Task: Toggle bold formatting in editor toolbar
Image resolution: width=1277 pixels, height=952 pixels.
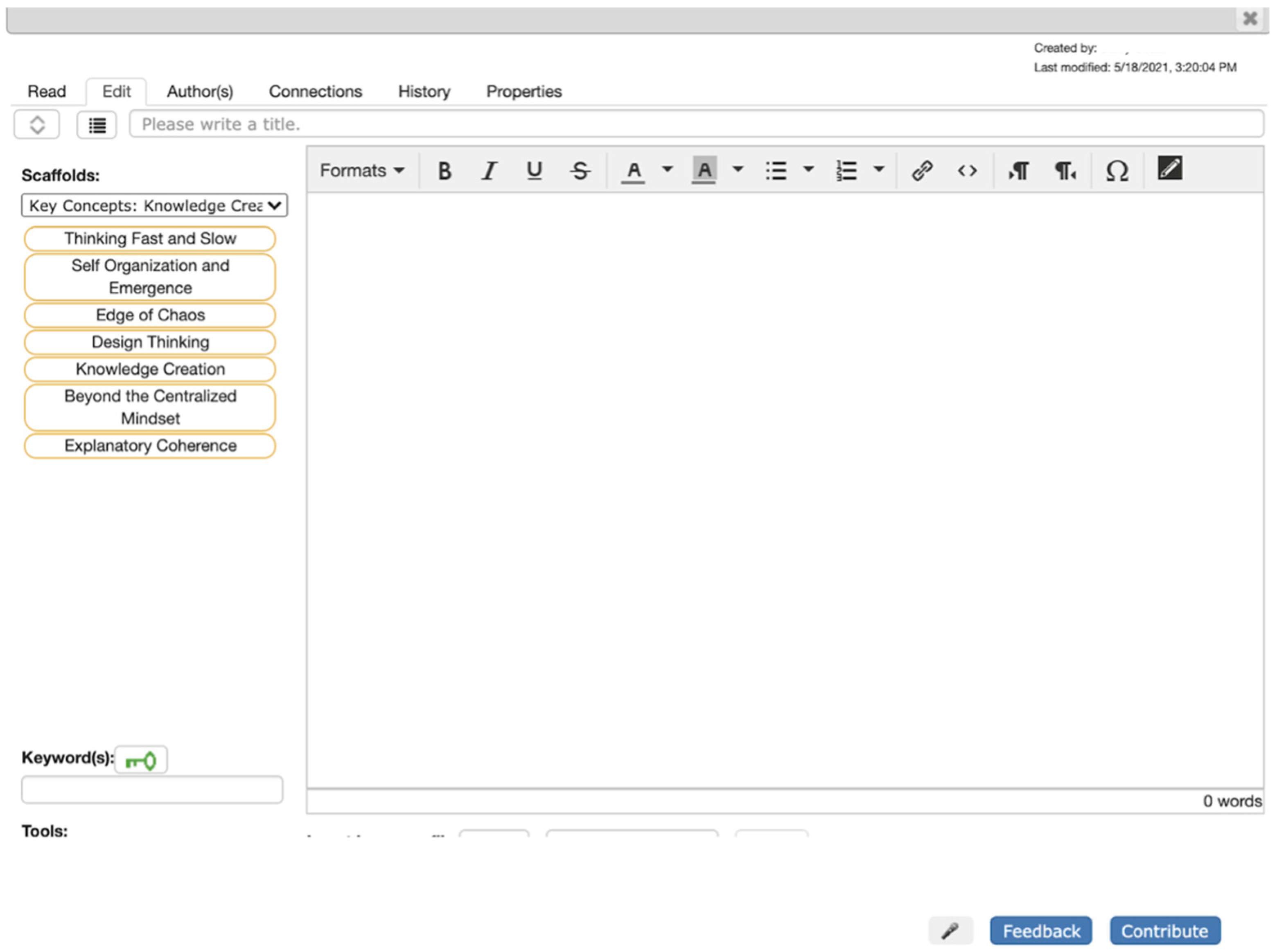Action: [444, 171]
